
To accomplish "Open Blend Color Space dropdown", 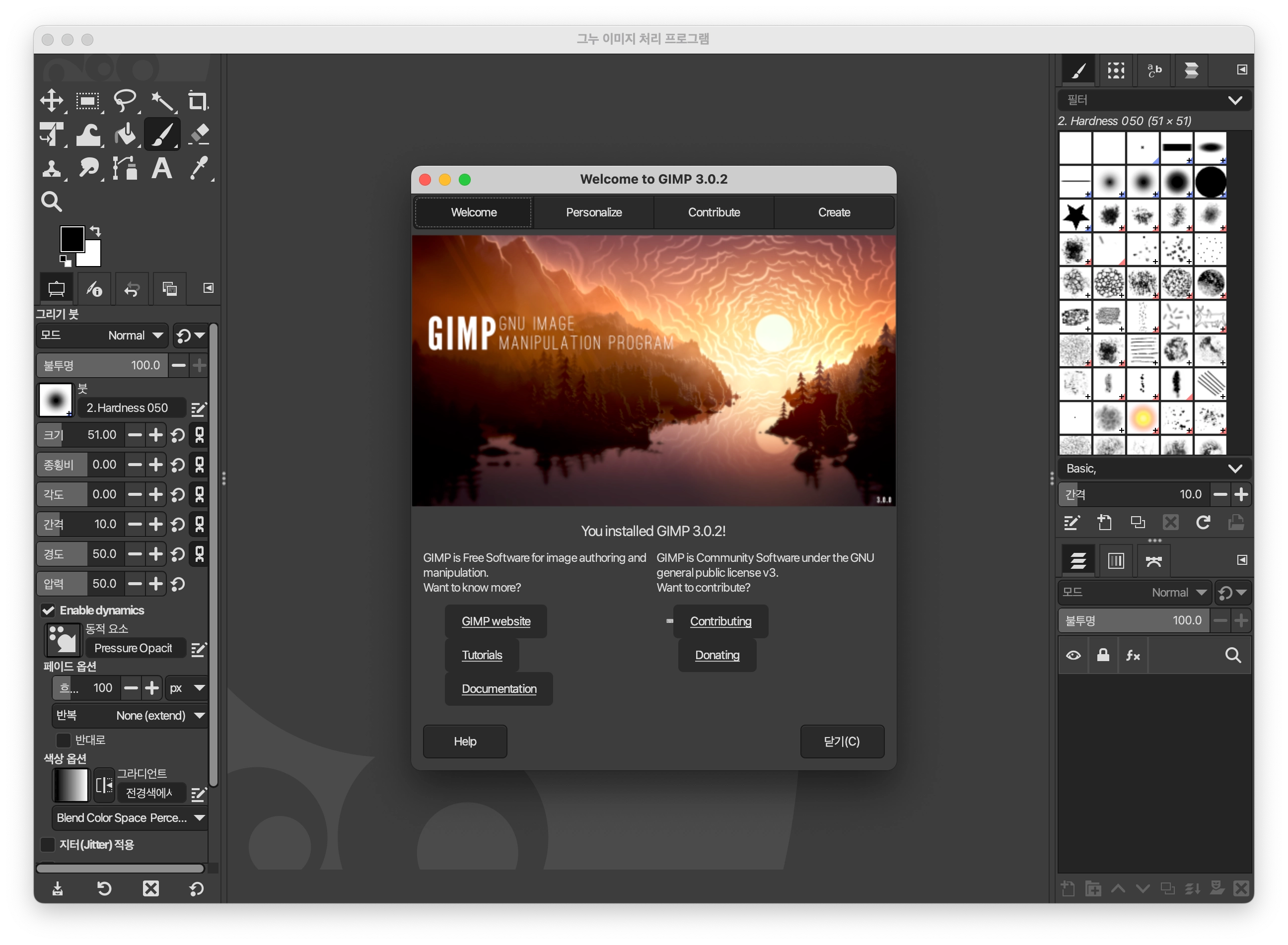I will (x=130, y=818).
